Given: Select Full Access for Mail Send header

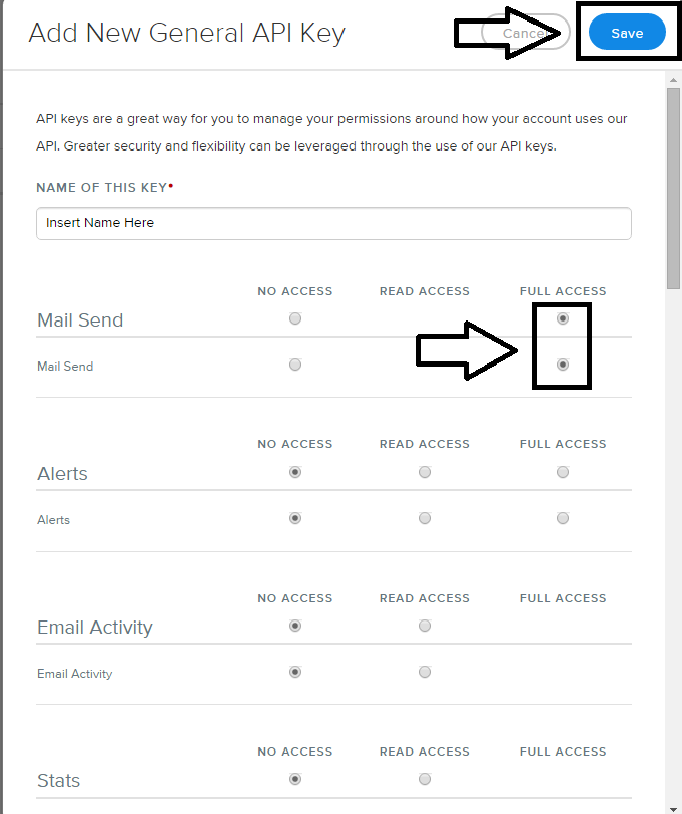Looking at the screenshot, I should tap(563, 319).
